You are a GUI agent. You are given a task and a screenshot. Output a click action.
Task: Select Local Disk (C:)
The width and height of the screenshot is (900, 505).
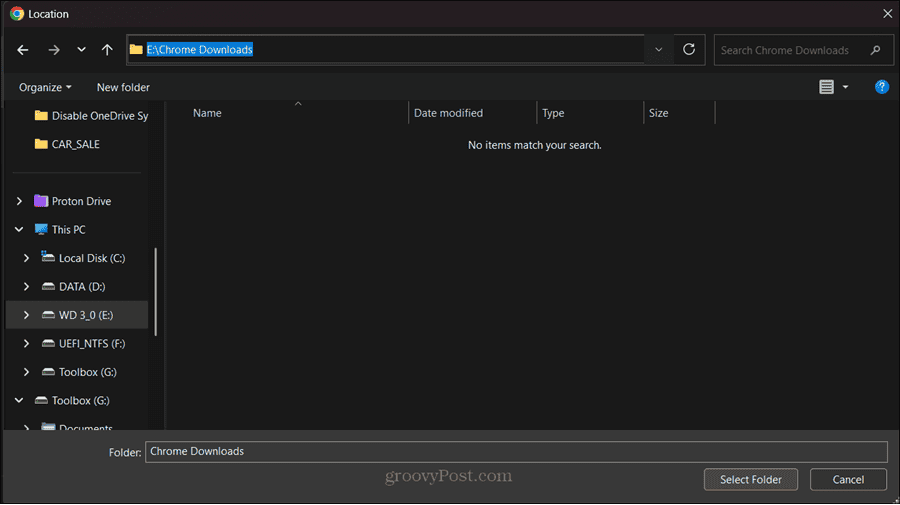(x=92, y=258)
